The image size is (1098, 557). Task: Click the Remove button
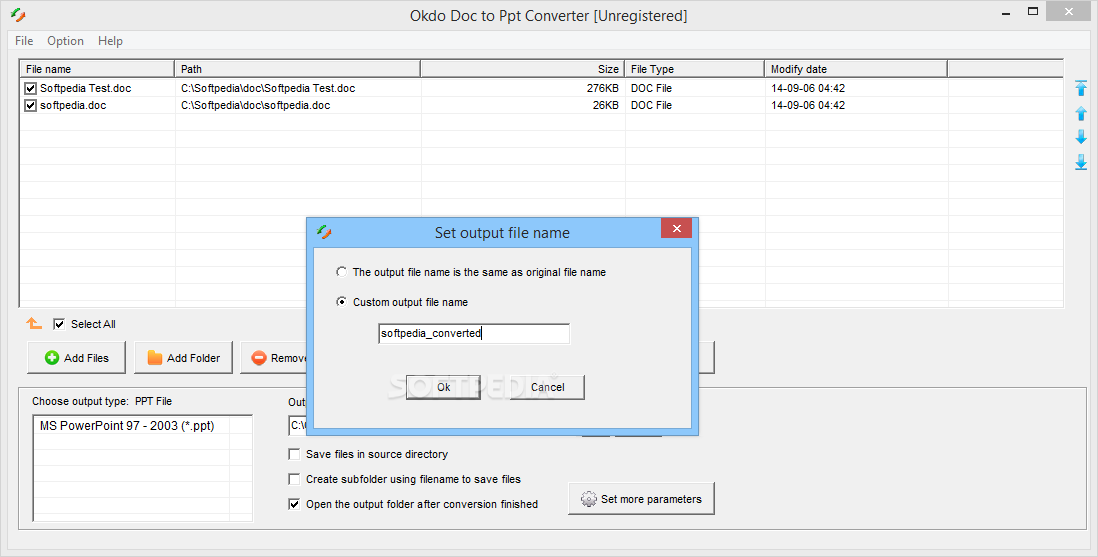tap(274, 357)
